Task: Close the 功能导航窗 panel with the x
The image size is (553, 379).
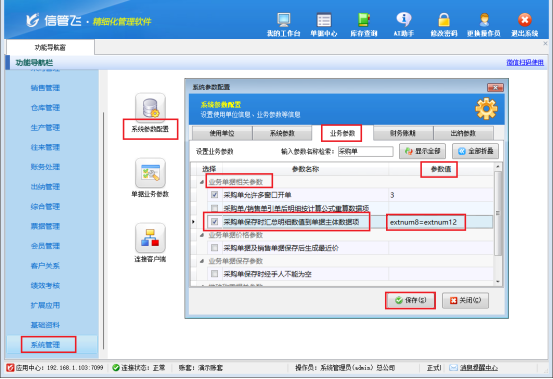Action: point(545,43)
